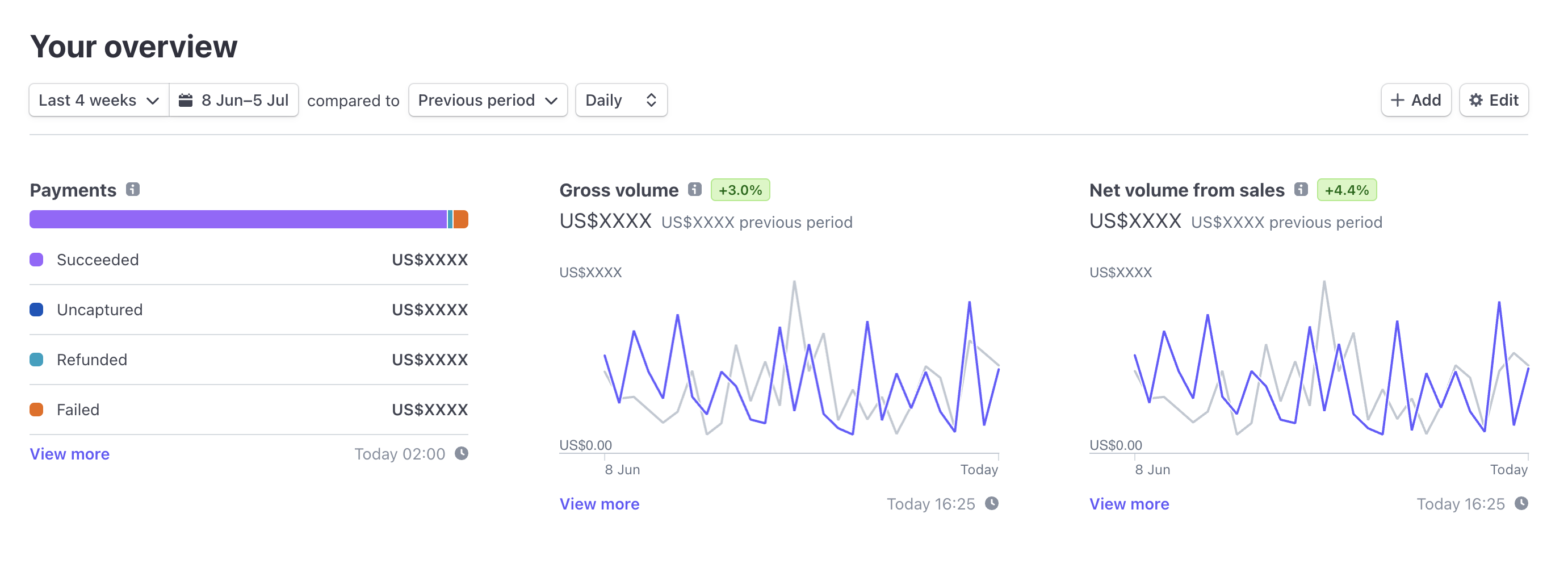Viewport: 1568px width, 568px height.
Task: Click the Net volume from sales heading
Action: coord(1187,189)
